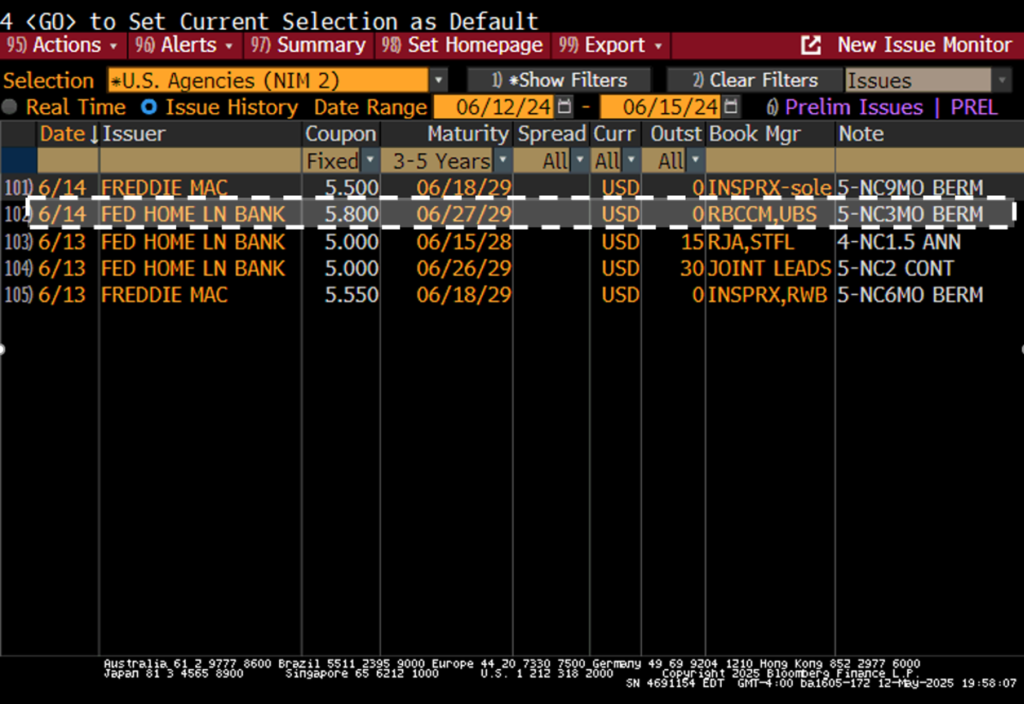The image size is (1024, 704).
Task: Open the Actions menu
Action: [62, 45]
